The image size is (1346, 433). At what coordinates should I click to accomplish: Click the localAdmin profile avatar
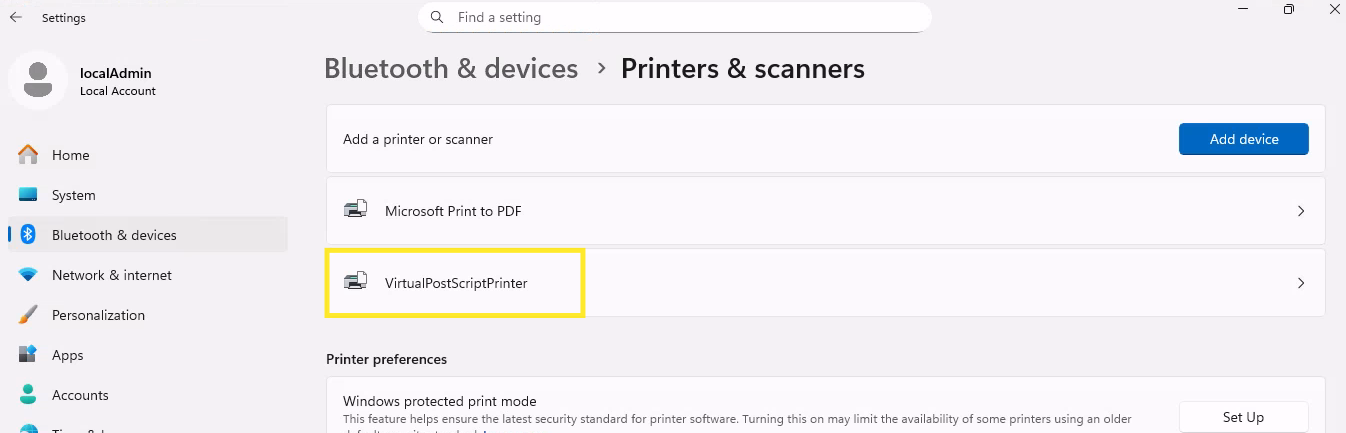coord(38,80)
